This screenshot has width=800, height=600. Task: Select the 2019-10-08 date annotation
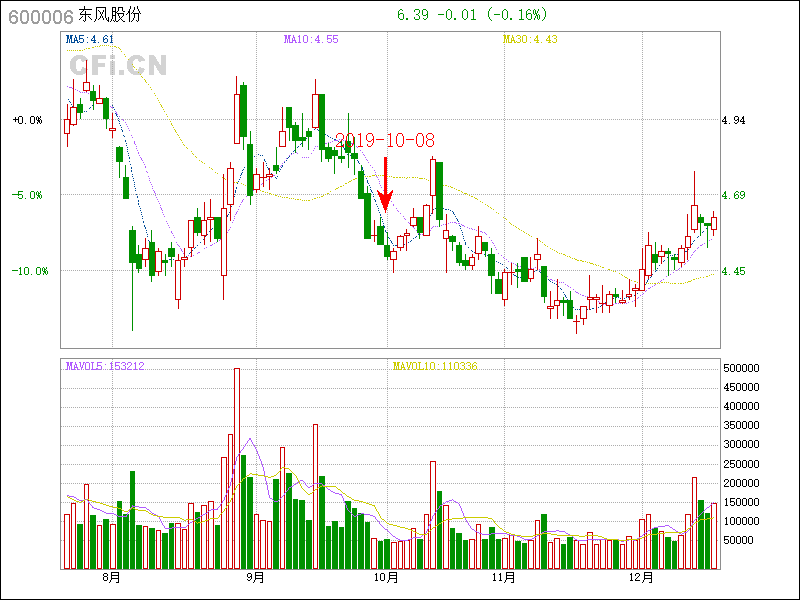(385, 141)
